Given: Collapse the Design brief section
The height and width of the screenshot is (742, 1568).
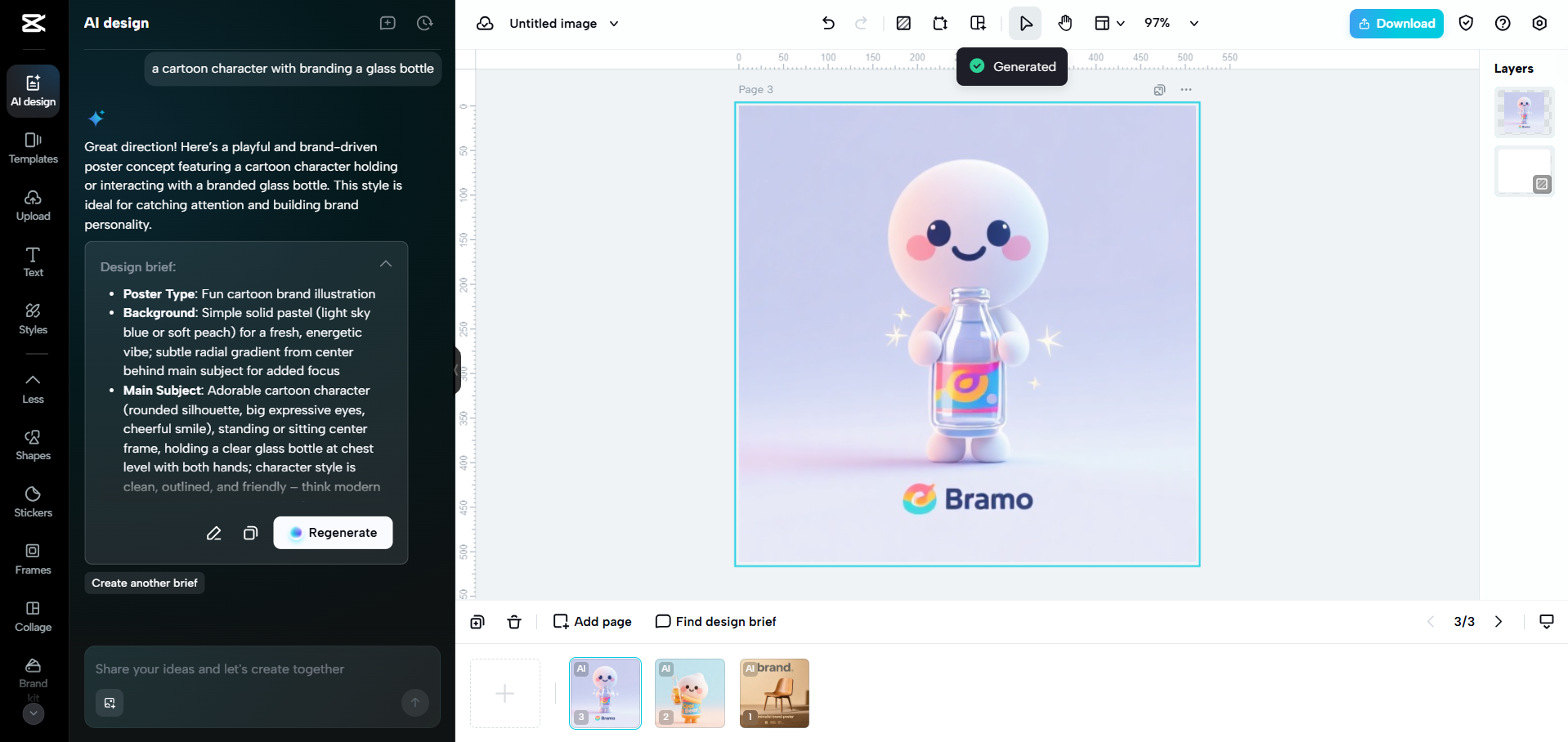Looking at the screenshot, I should pyautogui.click(x=385, y=263).
